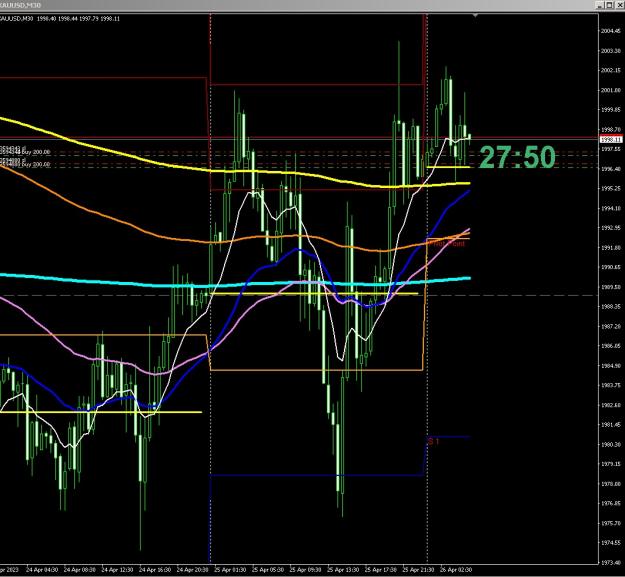Screen dimensions: 625x577
Task: Click the XAUUSD,M30 OHLC header text
Action: pyautogui.click(x=60, y=18)
